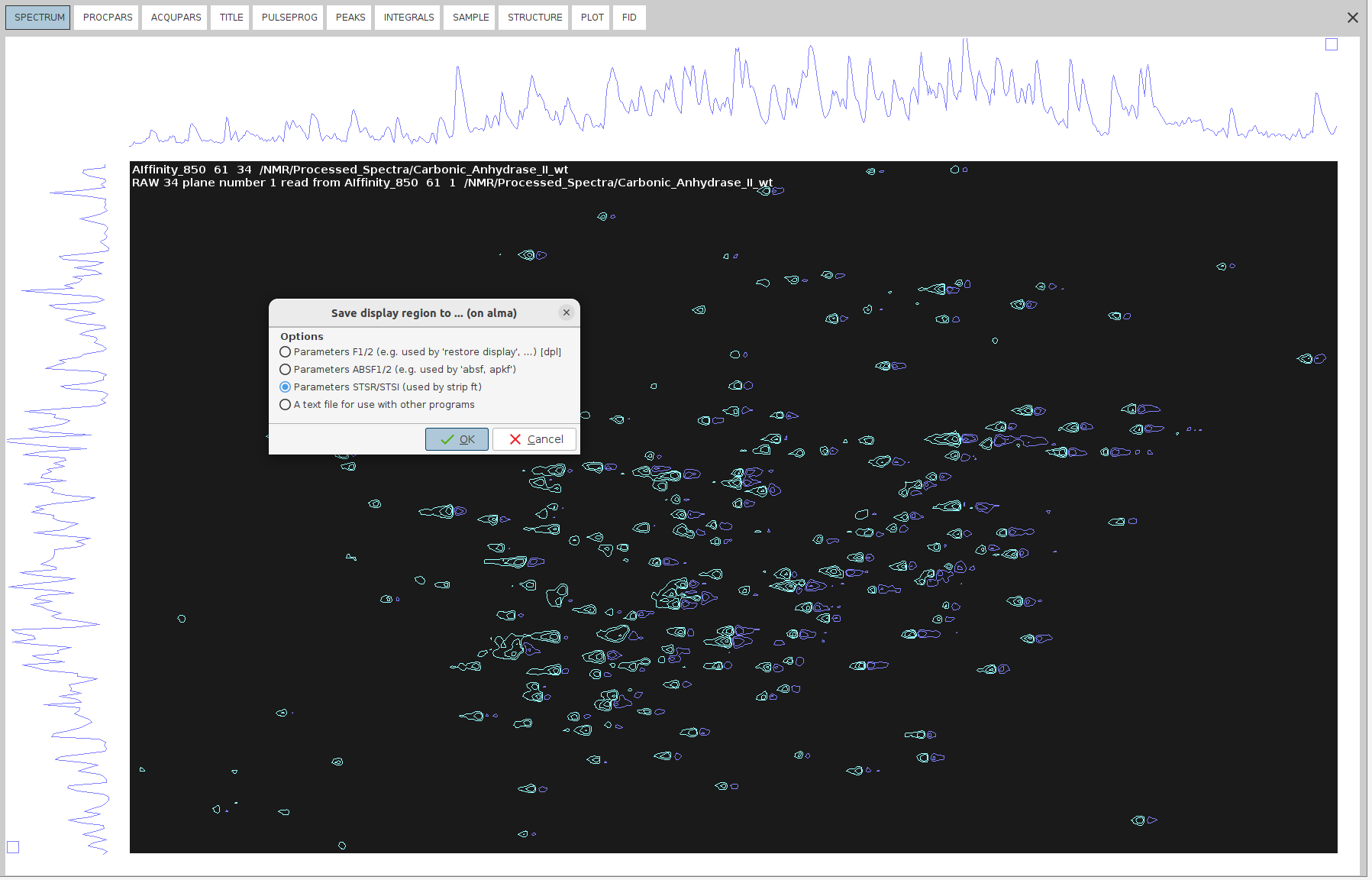The width and height of the screenshot is (1372, 880).
Task: Close the spectrum window with X icon
Action: coord(1352,18)
